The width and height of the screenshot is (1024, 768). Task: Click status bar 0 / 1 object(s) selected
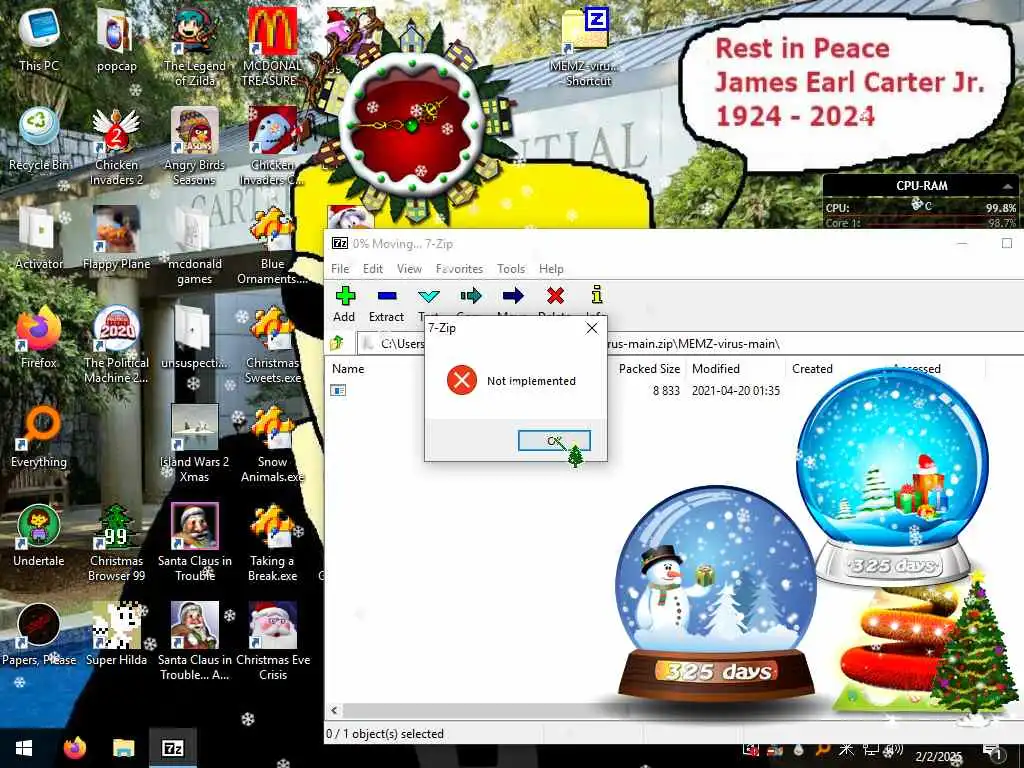385,734
